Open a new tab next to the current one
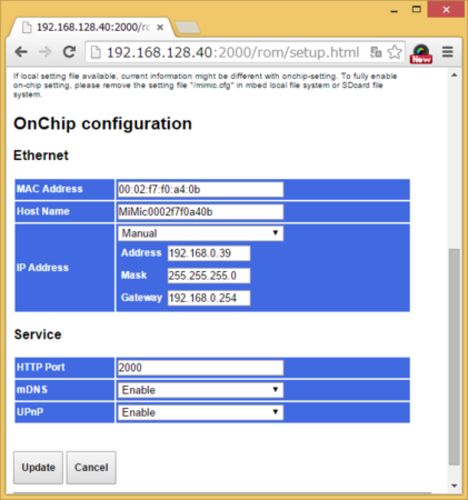This screenshot has width=468, height=500. (188, 27)
